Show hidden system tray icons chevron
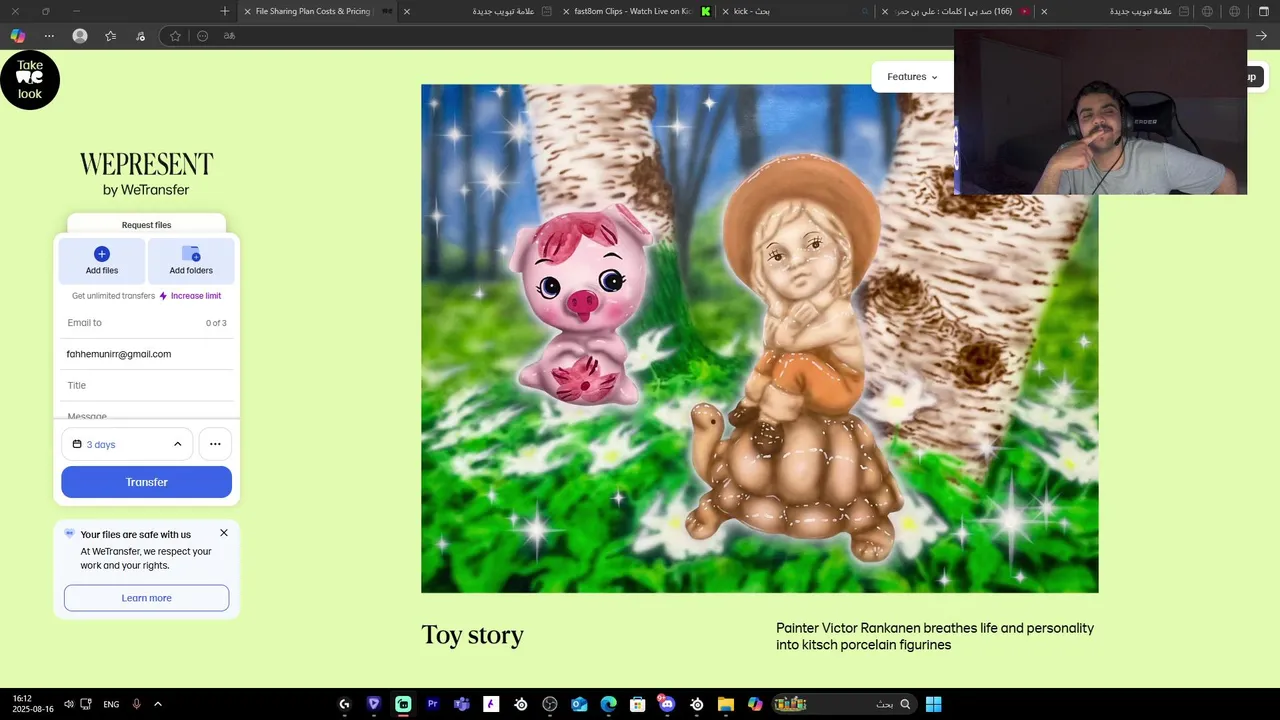Screen dimensions: 1280x720 click(x=157, y=704)
